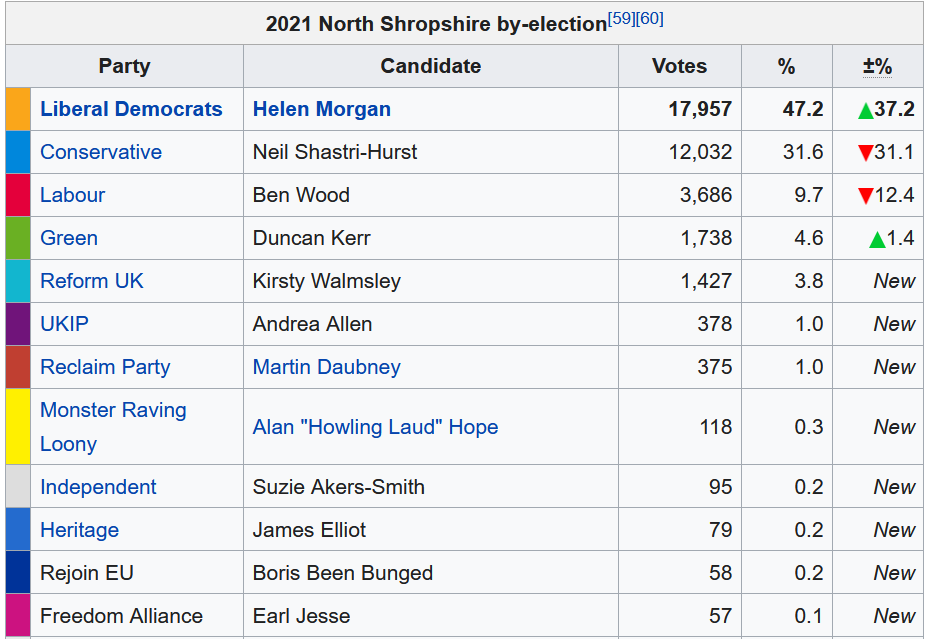Viewport: 933px width, 639px height.
Task: Open Alan "Howling Laud" Hope link
Action: (x=375, y=427)
